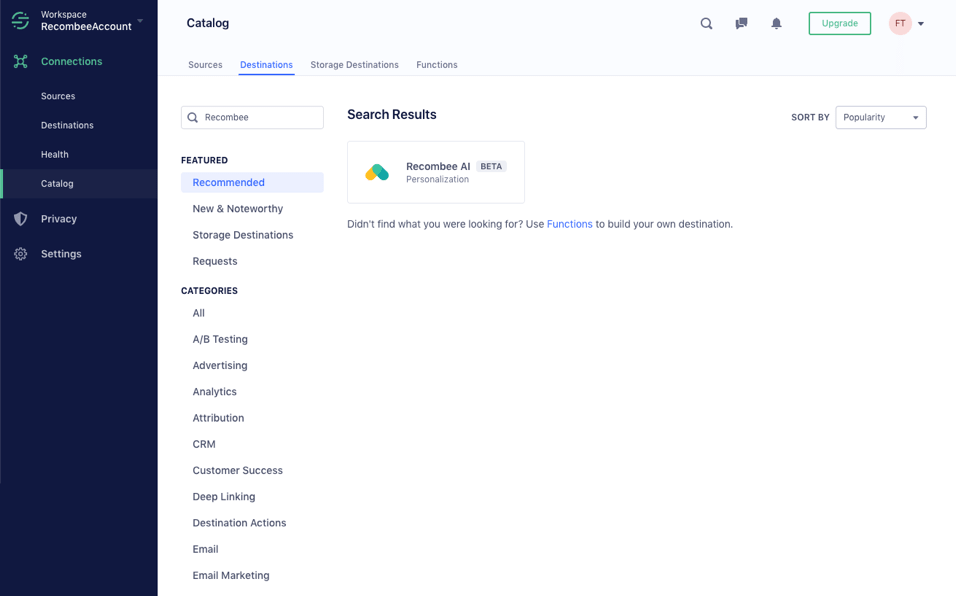Expand the workspace switcher arrow

click(140, 21)
